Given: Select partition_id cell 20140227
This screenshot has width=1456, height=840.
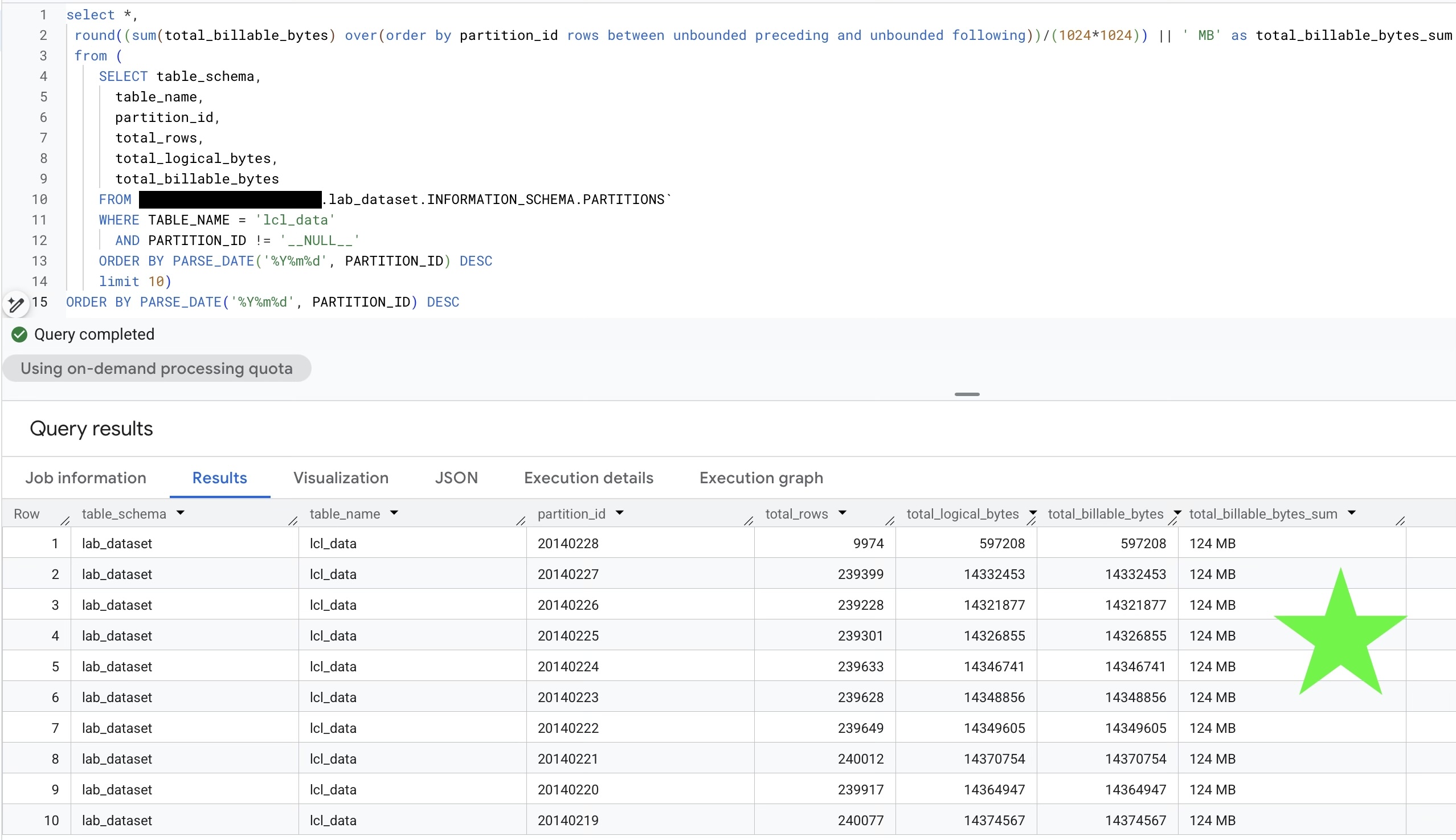Looking at the screenshot, I should pos(640,574).
